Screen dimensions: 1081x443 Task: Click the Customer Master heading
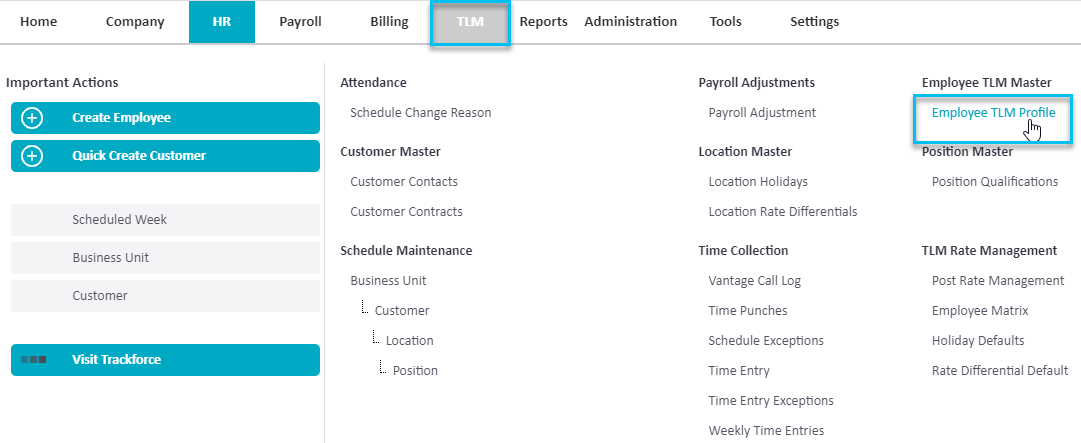pyautogui.click(x=390, y=152)
